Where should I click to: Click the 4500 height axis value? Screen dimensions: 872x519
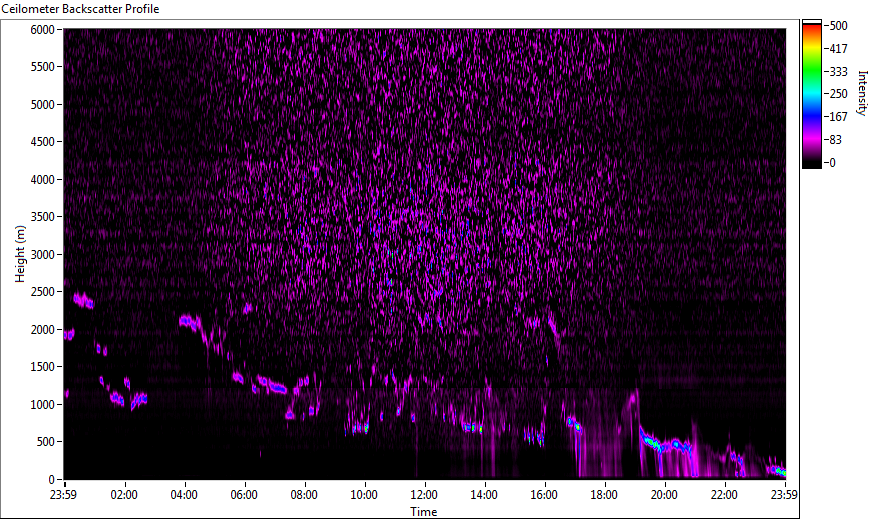click(42, 142)
